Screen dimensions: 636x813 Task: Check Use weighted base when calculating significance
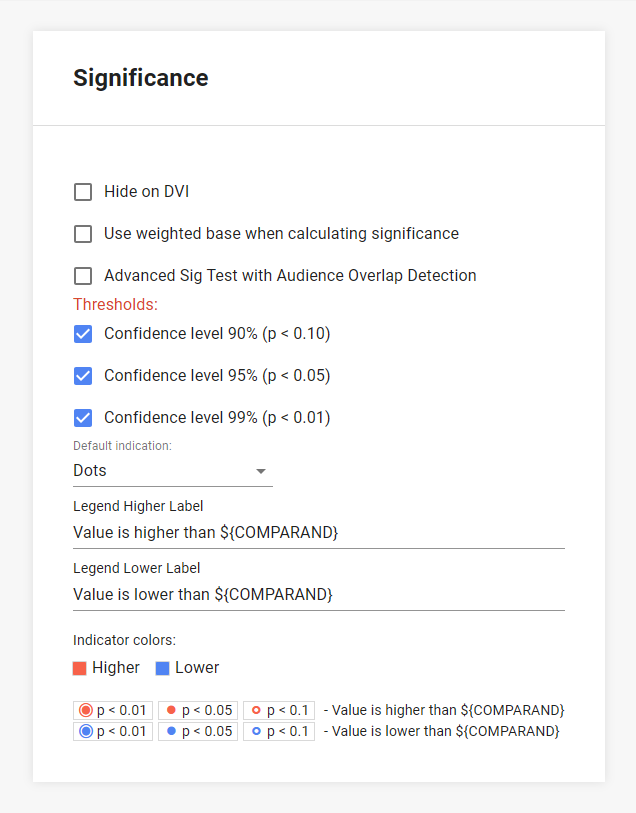[83, 234]
